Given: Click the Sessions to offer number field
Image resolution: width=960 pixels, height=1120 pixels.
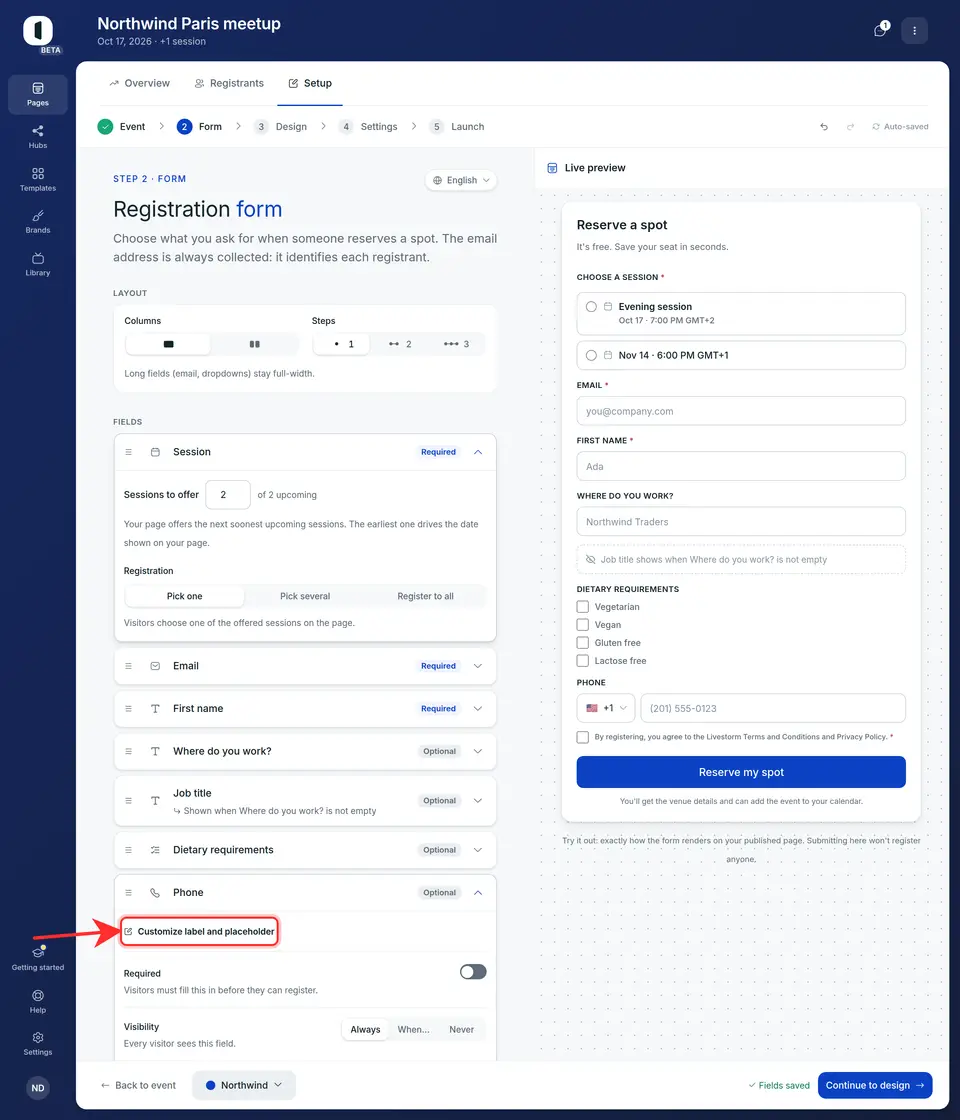Looking at the screenshot, I should (x=228, y=494).
